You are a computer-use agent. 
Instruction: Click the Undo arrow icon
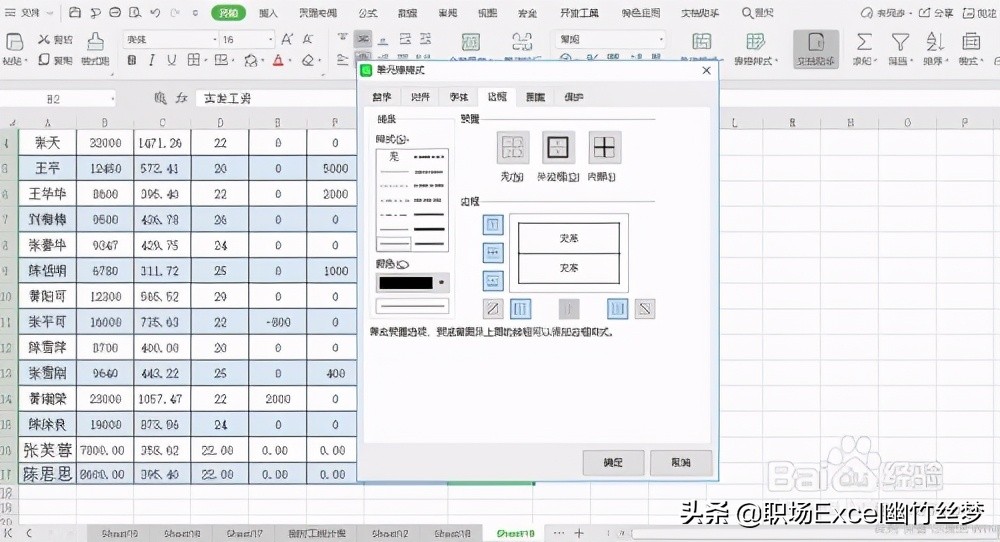coord(155,12)
